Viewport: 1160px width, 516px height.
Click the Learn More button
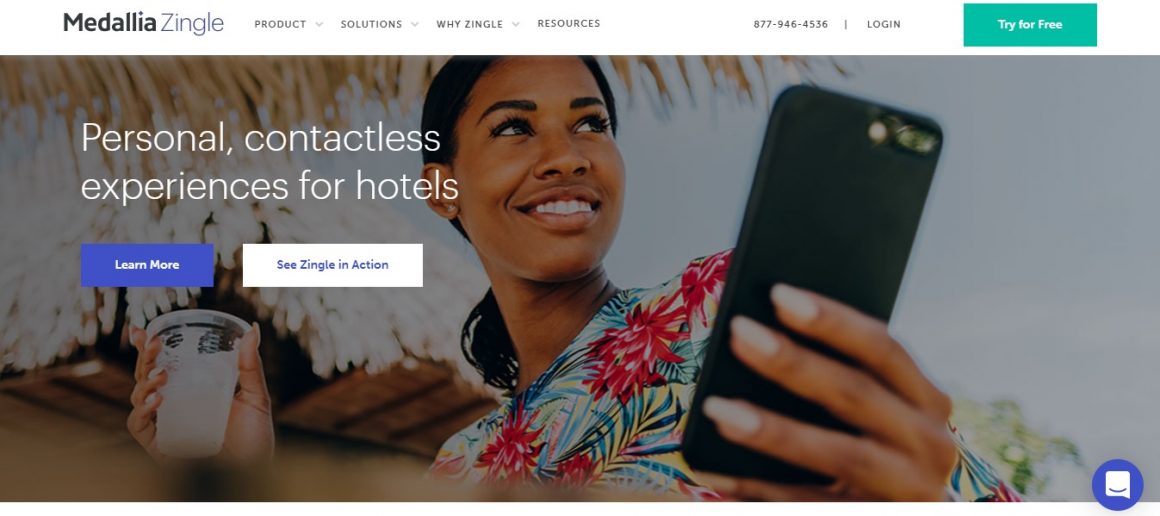pos(147,265)
